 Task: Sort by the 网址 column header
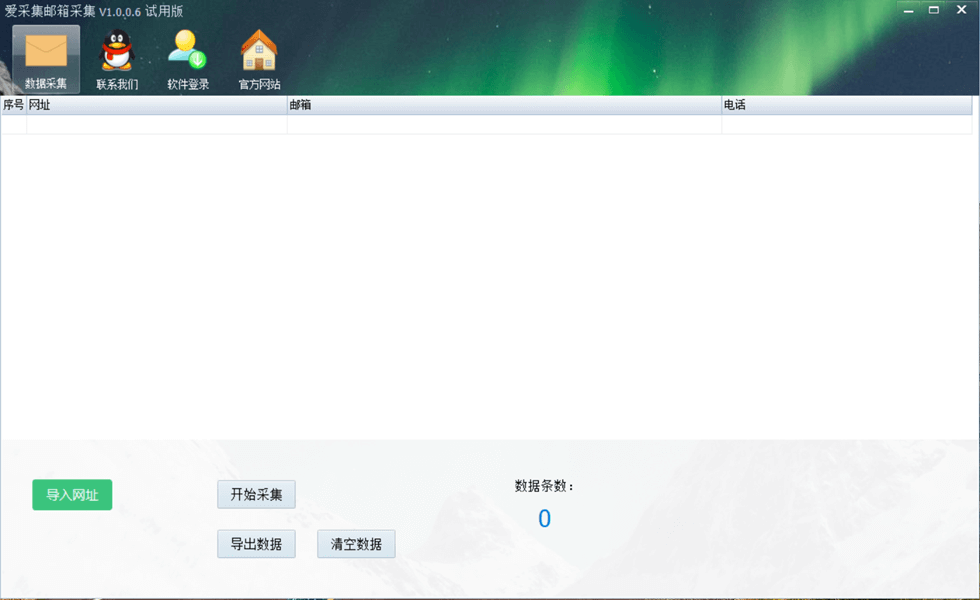point(156,105)
